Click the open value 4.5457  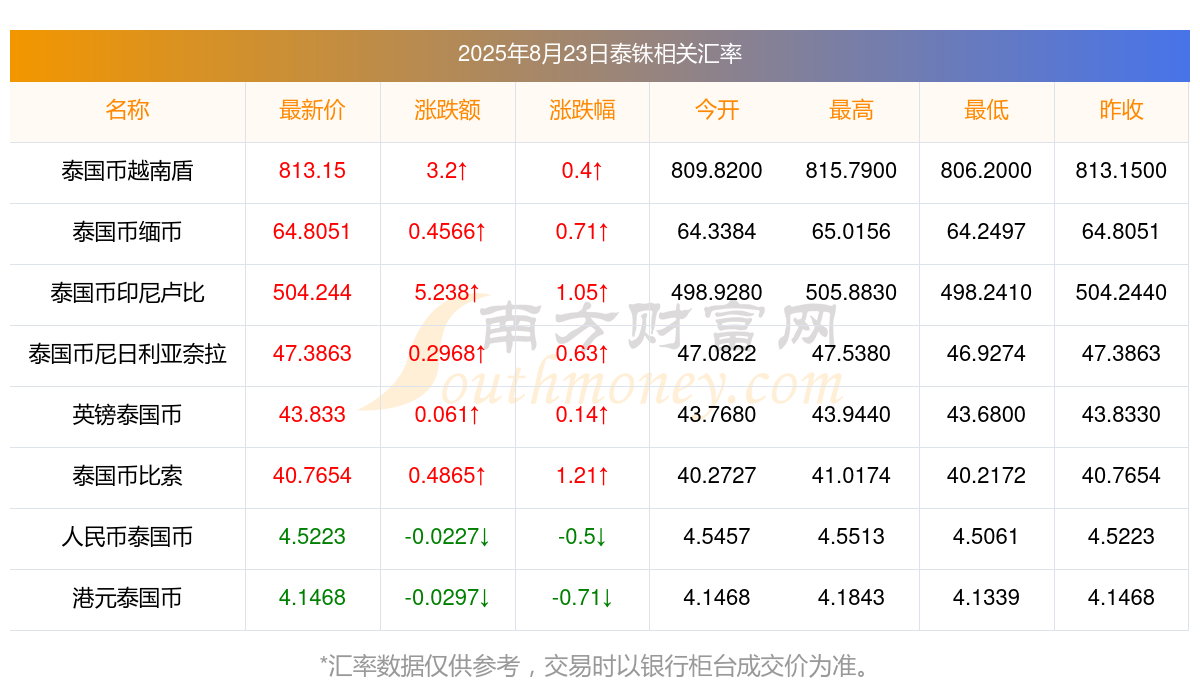[717, 537]
